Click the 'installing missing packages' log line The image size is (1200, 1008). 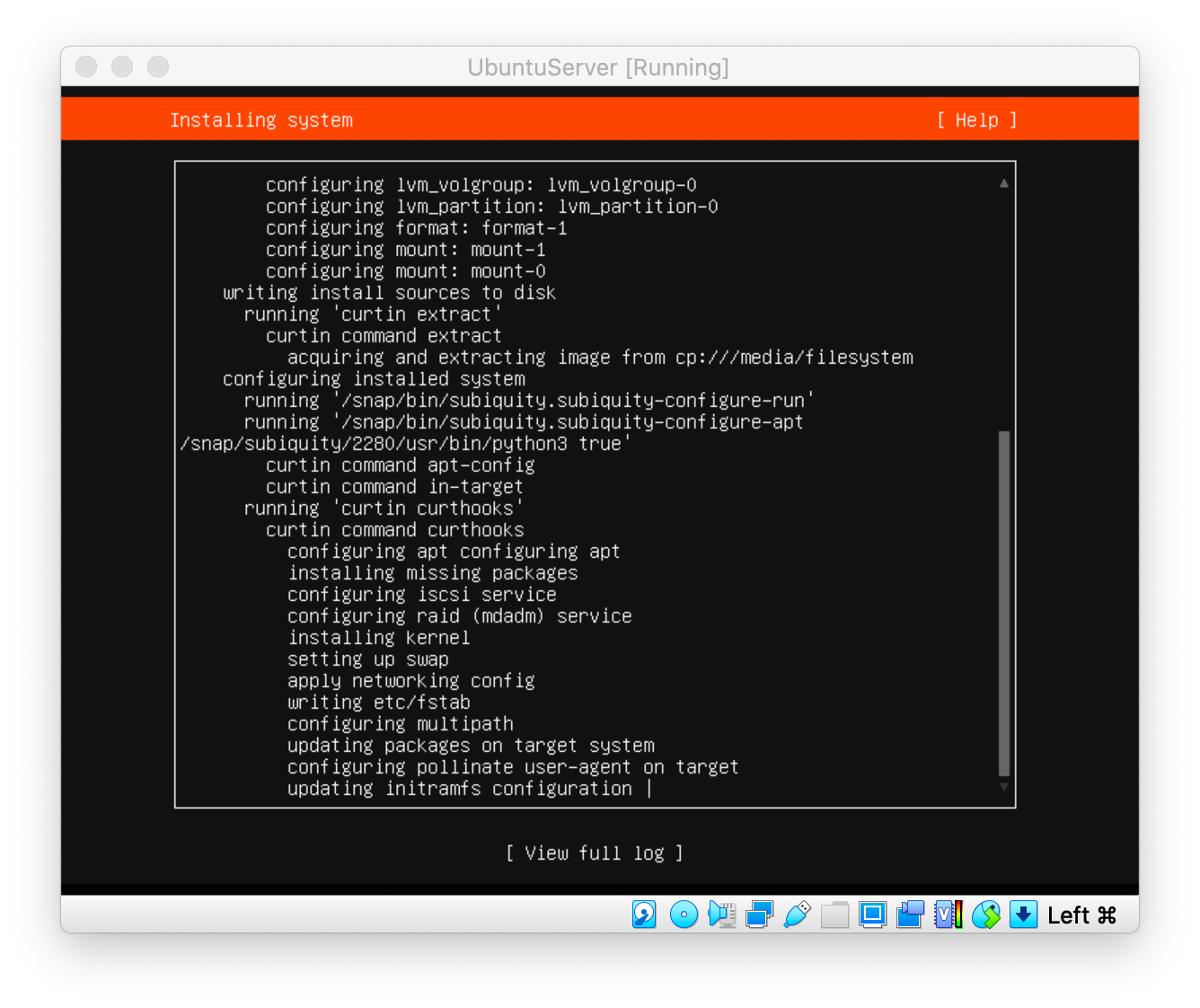pos(433,573)
